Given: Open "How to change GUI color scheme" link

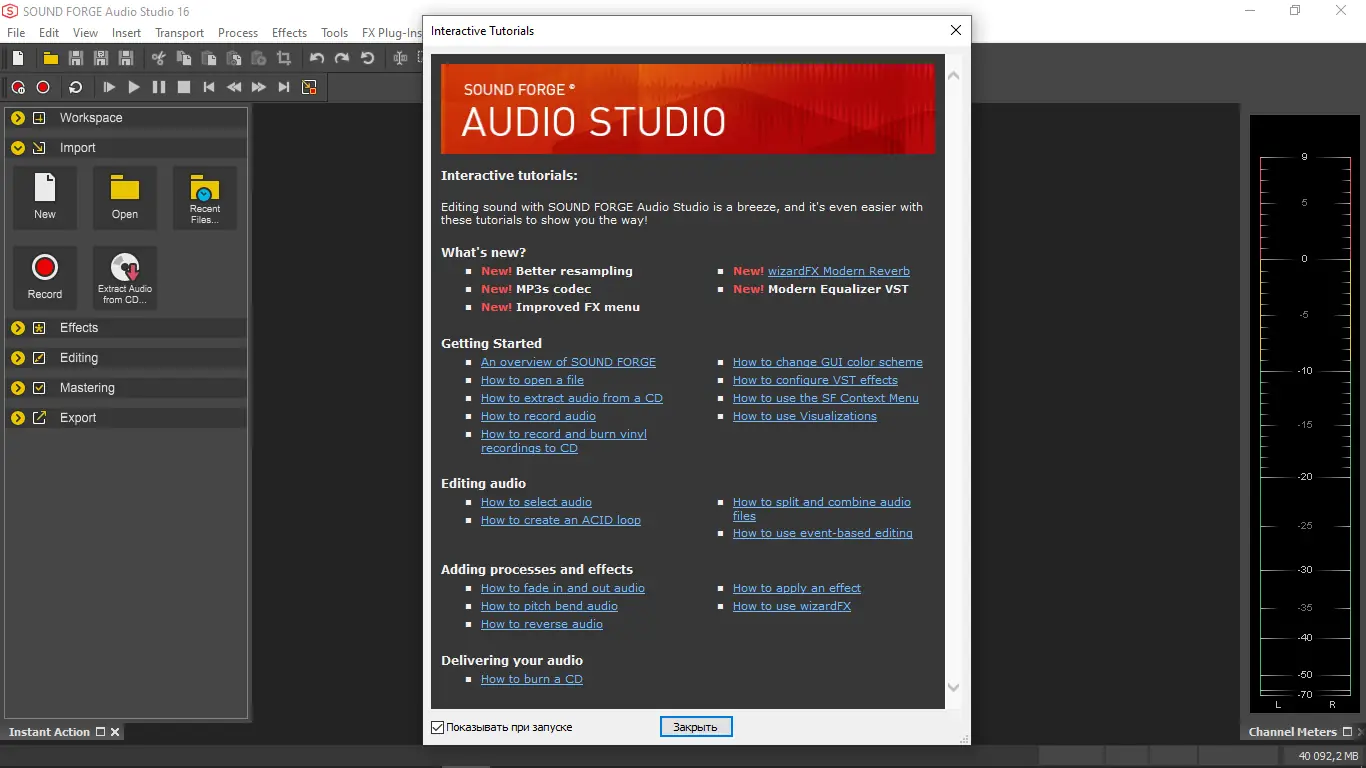Looking at the screenshot, I should [828, 362].
